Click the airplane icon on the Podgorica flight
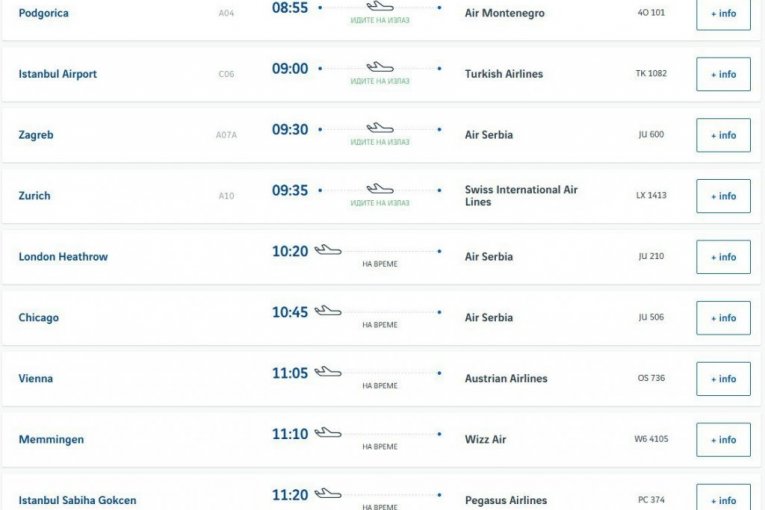 tap(380, 6)
